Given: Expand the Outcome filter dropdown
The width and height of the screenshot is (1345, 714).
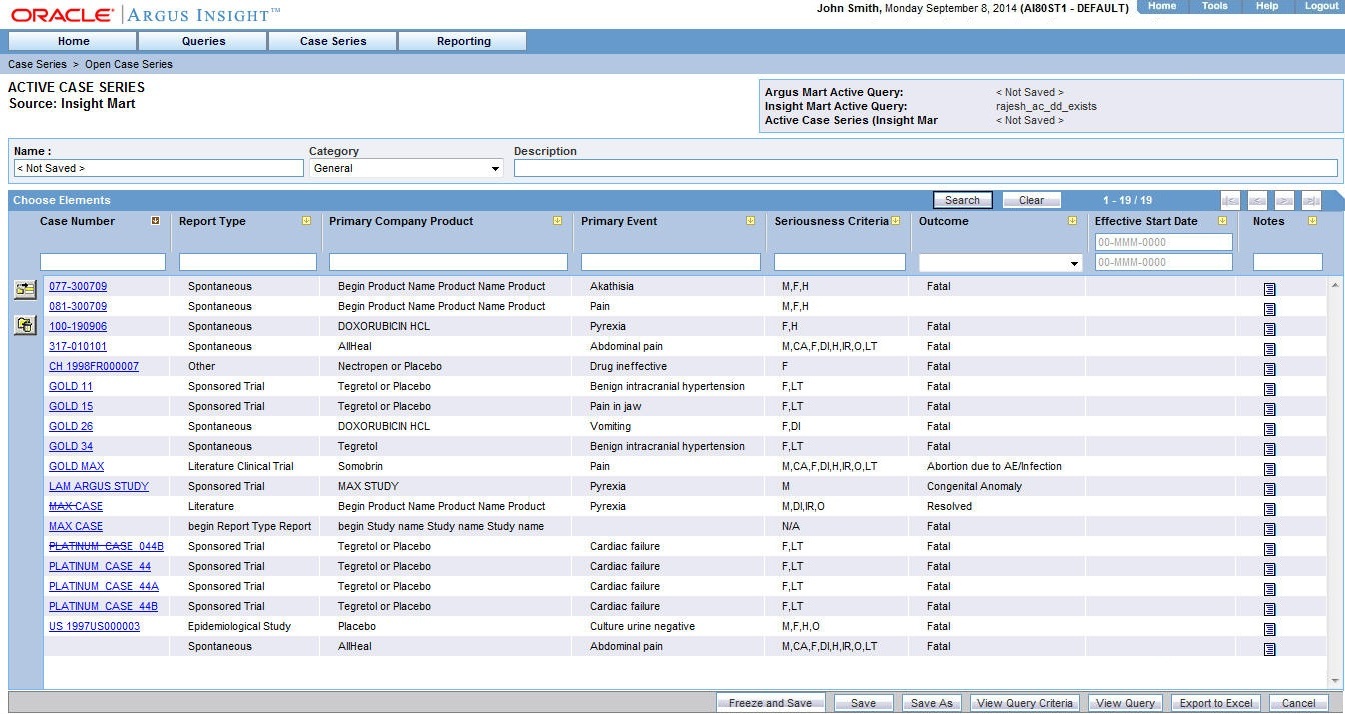Looking at the screenshot, I should click(x=1075, y=263).
